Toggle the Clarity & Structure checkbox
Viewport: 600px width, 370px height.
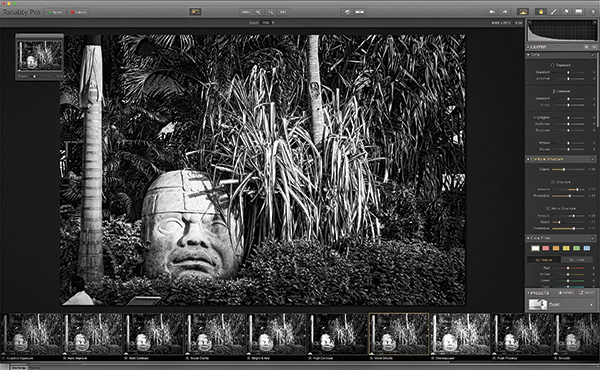coord(593,159)
